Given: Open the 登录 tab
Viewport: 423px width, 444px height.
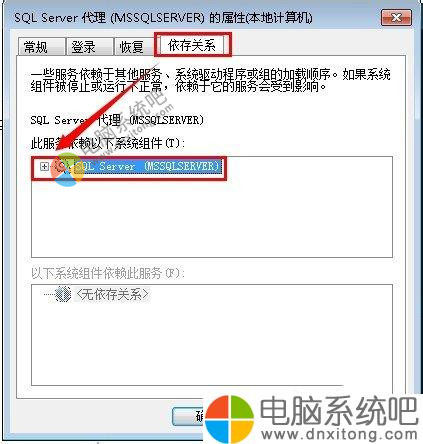Looking at the screenshot, I should 89,46.
